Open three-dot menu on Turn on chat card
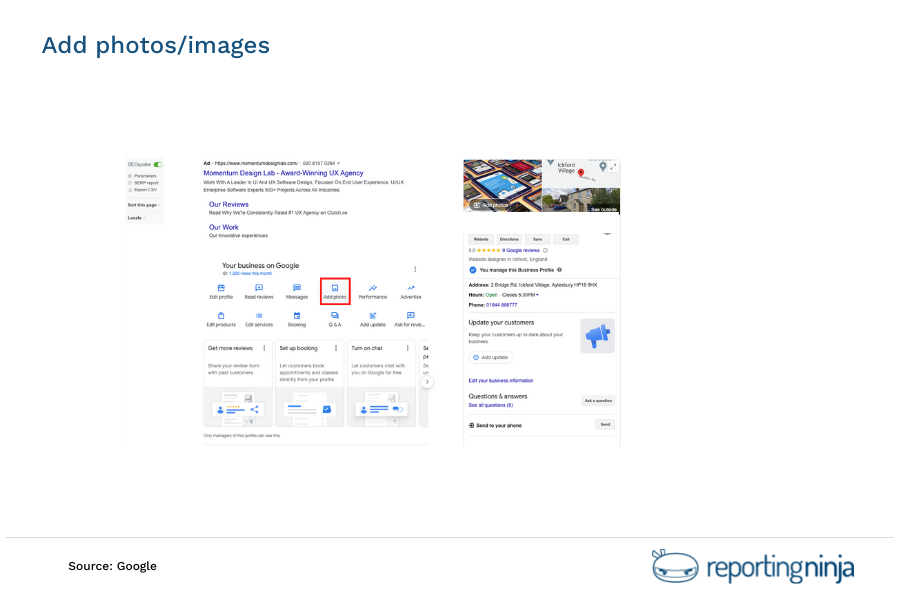The width and height of the screenshot is (900, 600). point(408,348)
